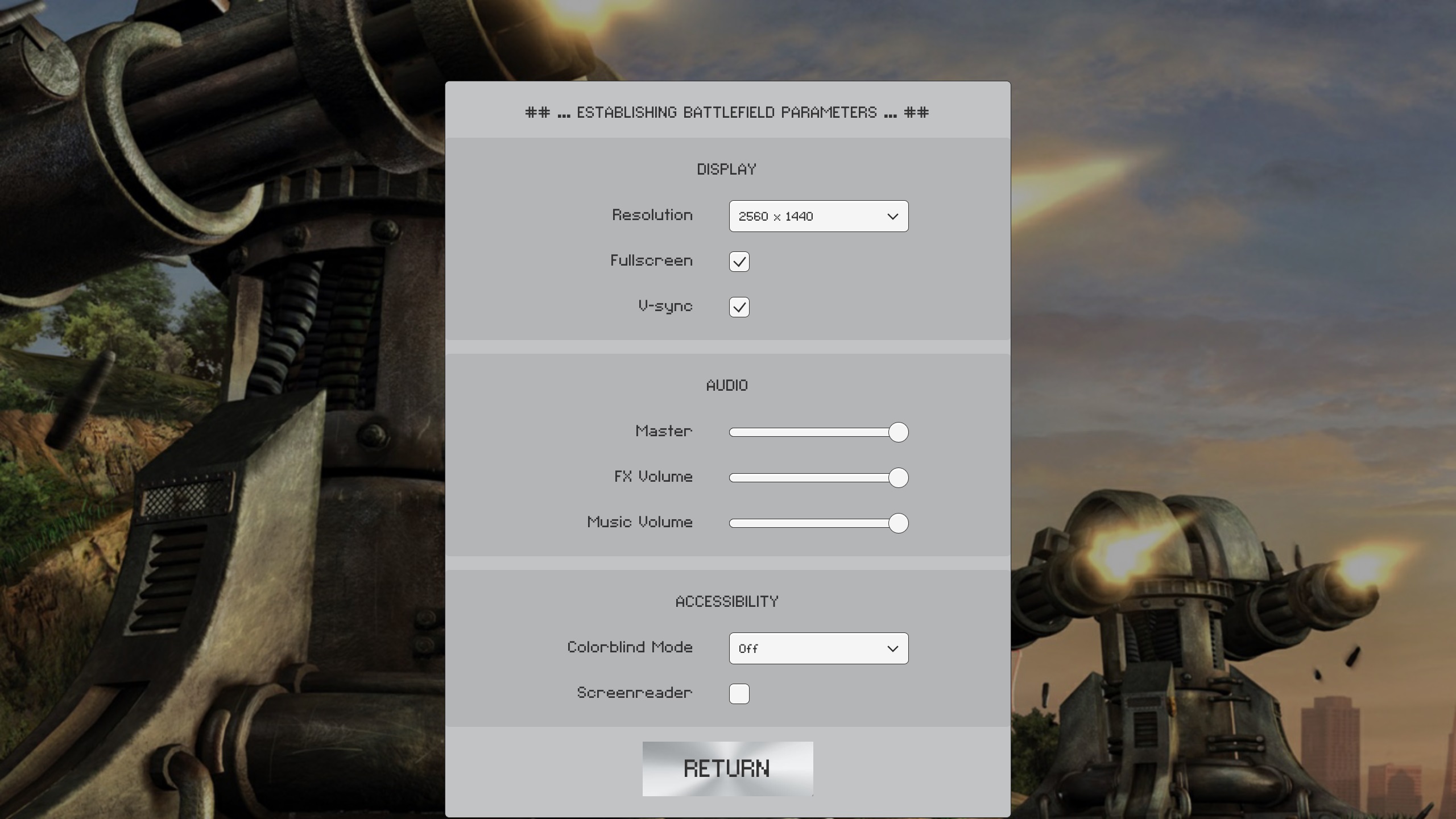Click the Screenreader label text
Screen dimensions: 1456x819
pos(634,693)
